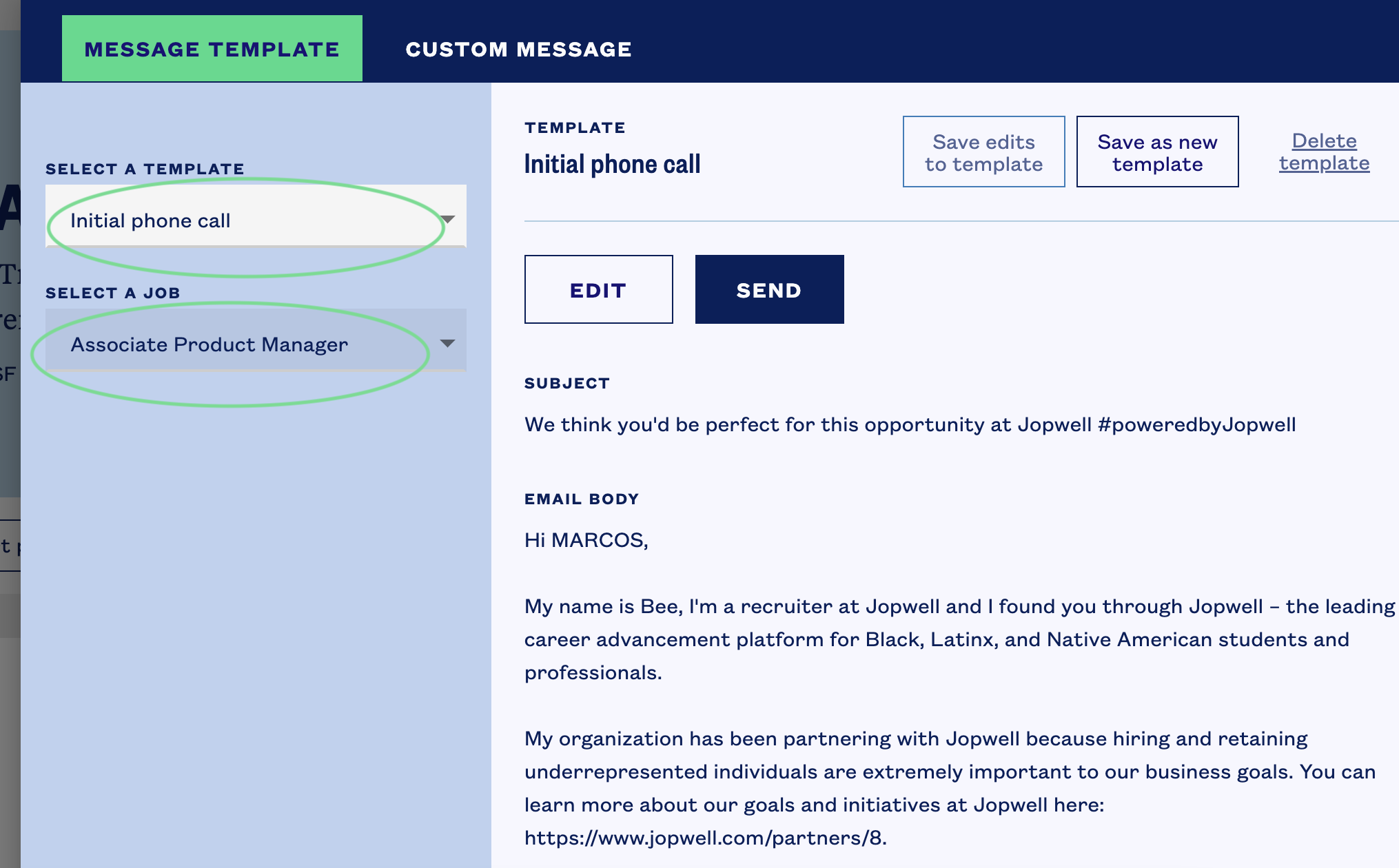The width and height of the screenshot is (1399, 868).
Task: Click the template dropdown arrow icon
Action: click(x=448, y=220)
